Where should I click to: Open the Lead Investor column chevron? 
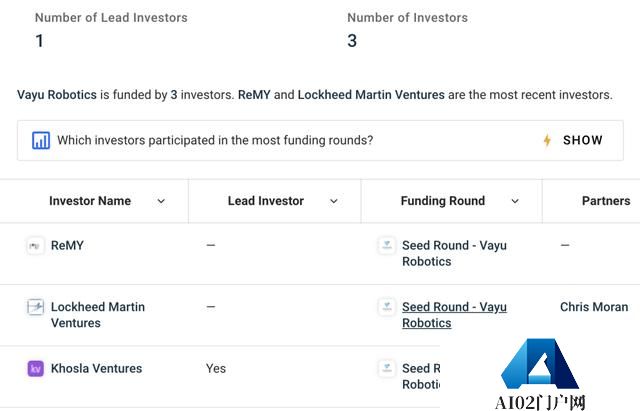(334, 201)
